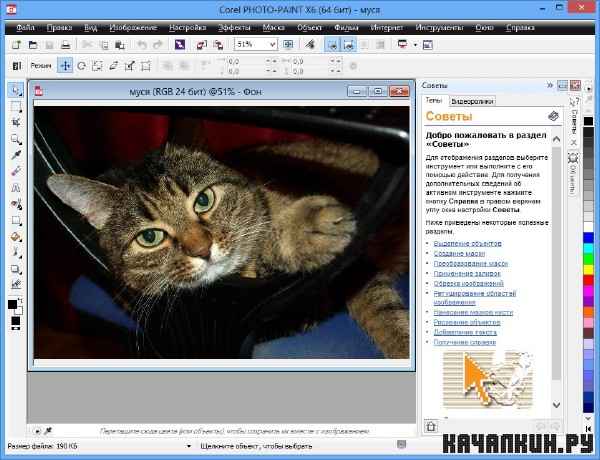Image resolution: width=600 pixels, height=460 pixels.
Task: Open the Инструменты menu
Action: [x=439, y=28]
